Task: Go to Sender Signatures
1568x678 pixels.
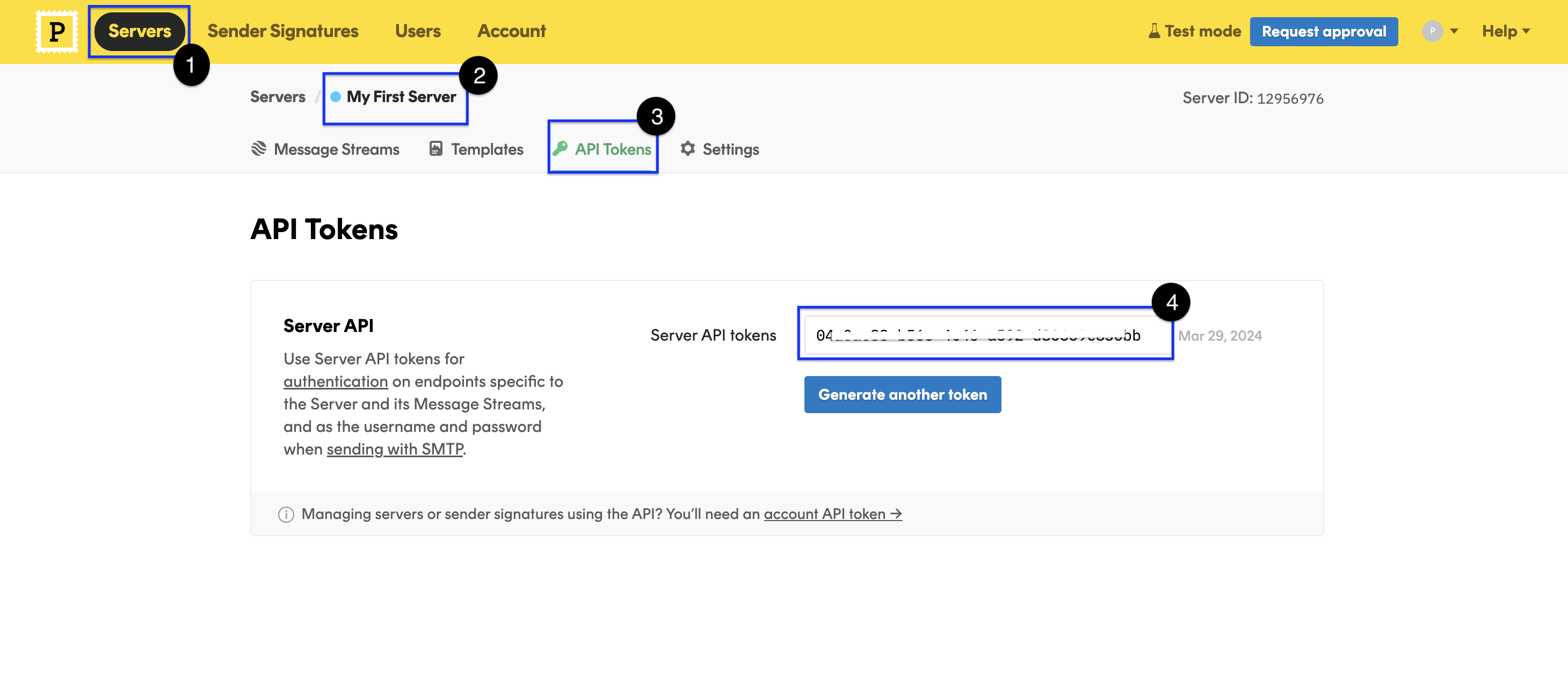Action: 282,31
